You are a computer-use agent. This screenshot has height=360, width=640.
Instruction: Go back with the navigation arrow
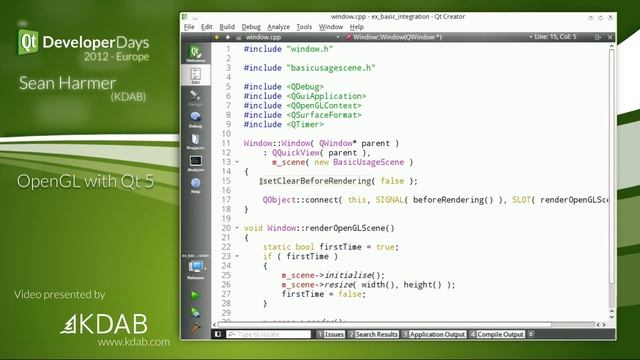coord(217,37)
